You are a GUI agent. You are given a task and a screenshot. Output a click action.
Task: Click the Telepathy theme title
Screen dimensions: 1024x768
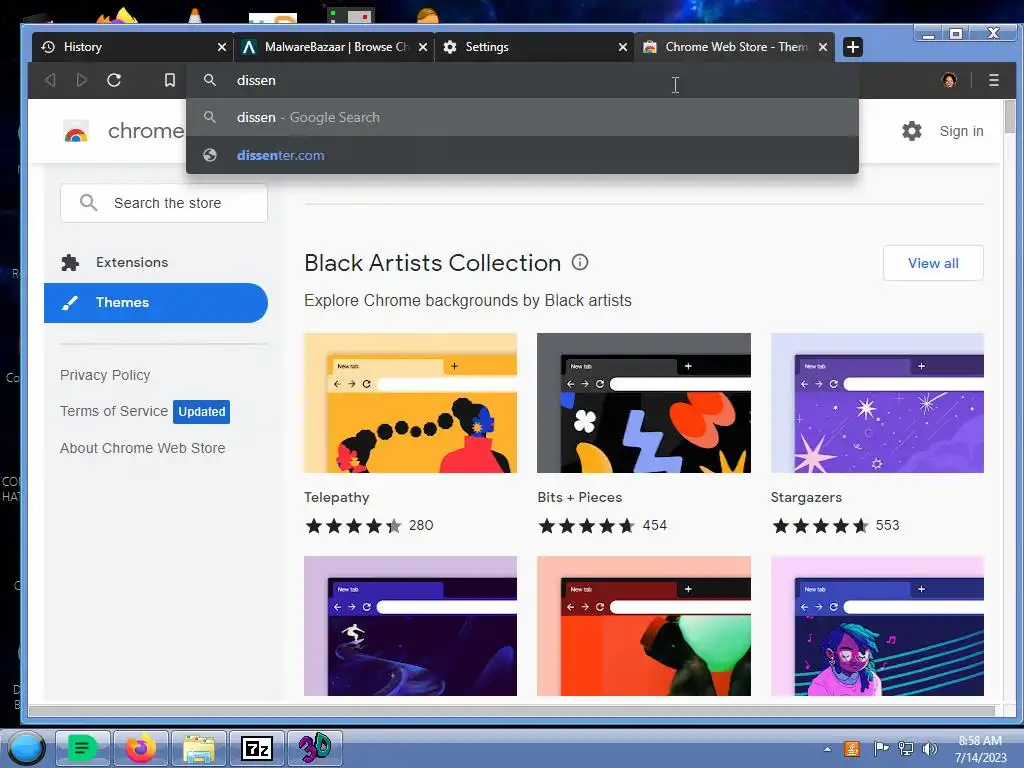[336, 497]
